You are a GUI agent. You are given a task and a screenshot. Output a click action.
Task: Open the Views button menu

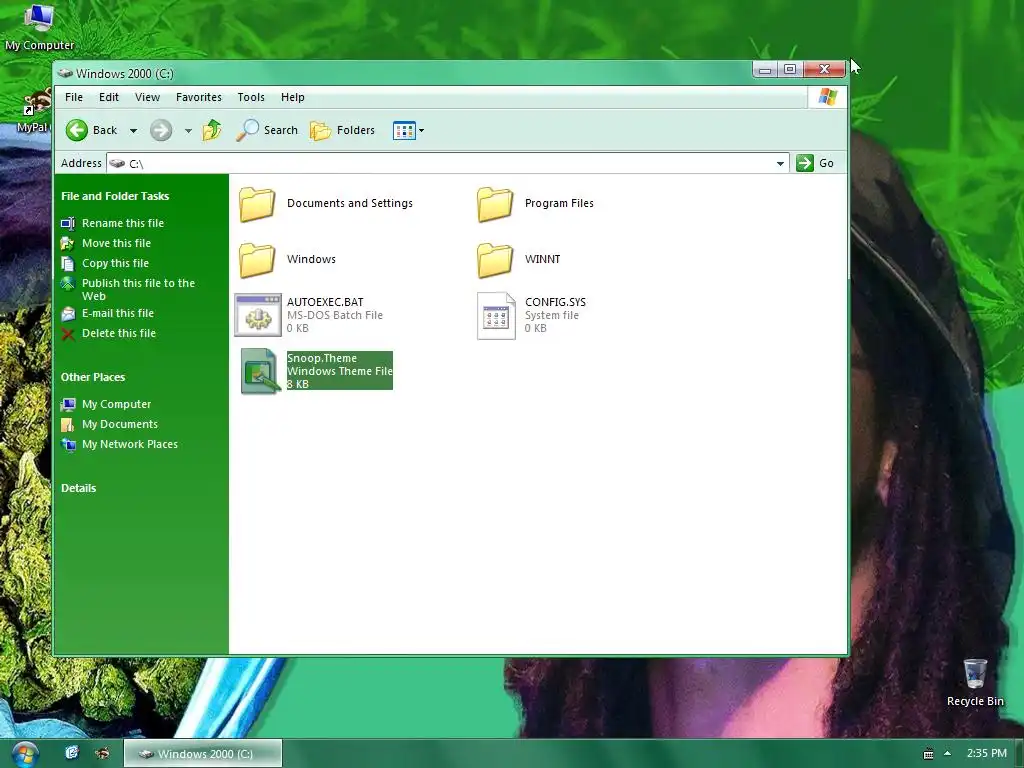pos(408,130)
